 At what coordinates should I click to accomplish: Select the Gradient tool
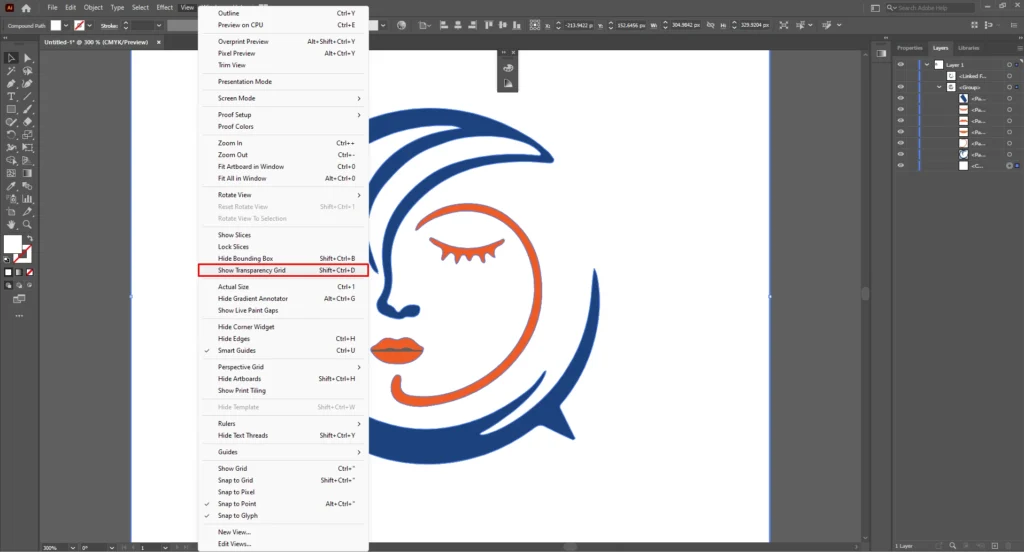point(27,173)
